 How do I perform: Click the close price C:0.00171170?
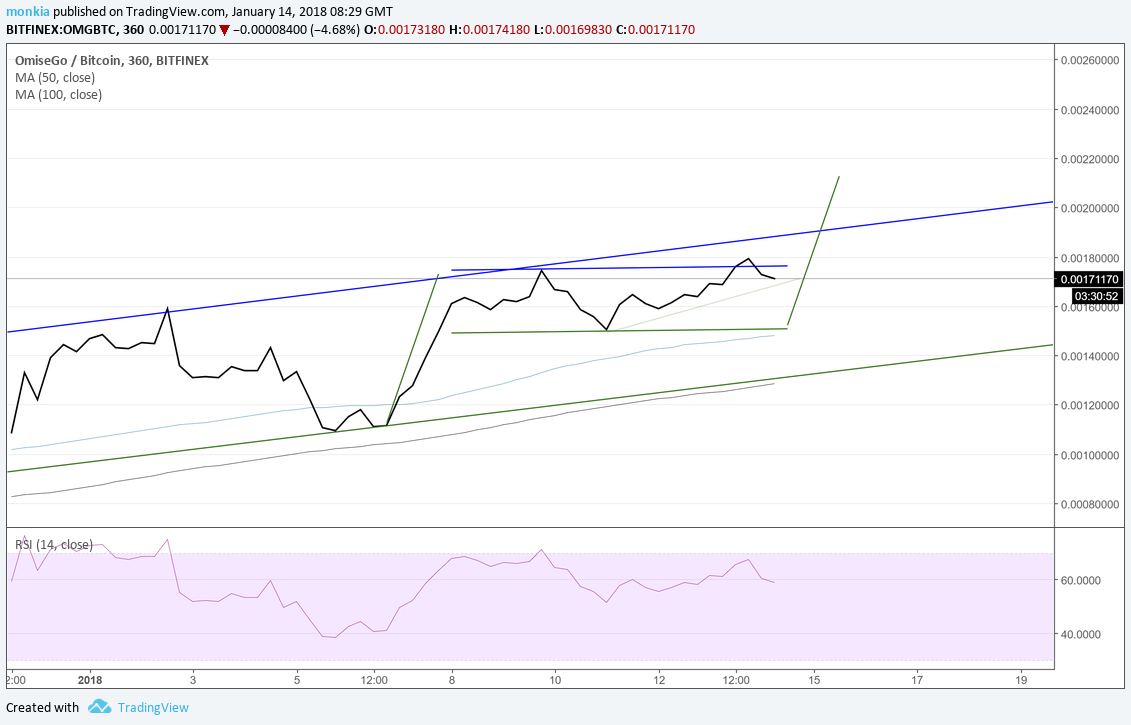point(656,30)
